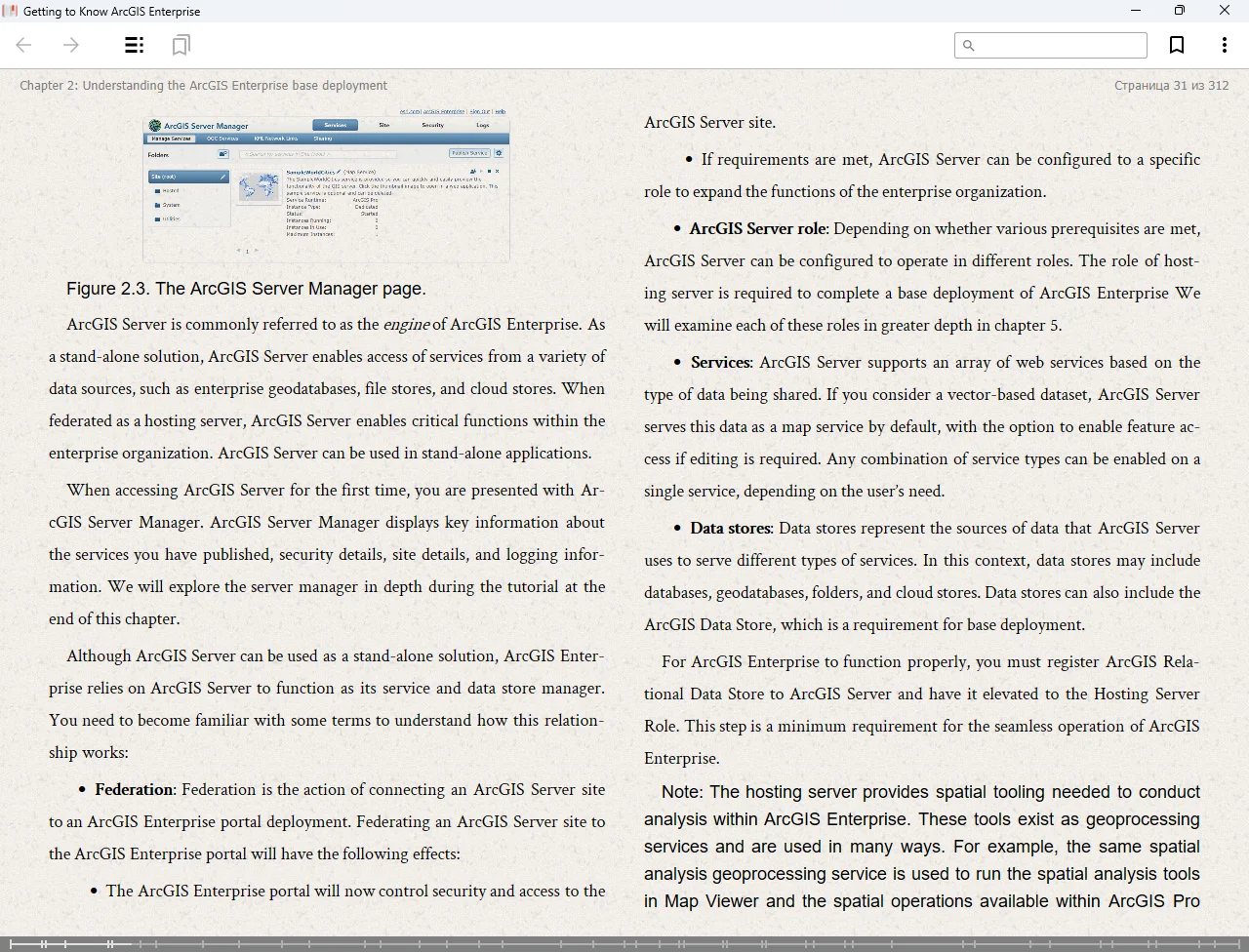Show the saved bookmarks panel

pos(181,45)
